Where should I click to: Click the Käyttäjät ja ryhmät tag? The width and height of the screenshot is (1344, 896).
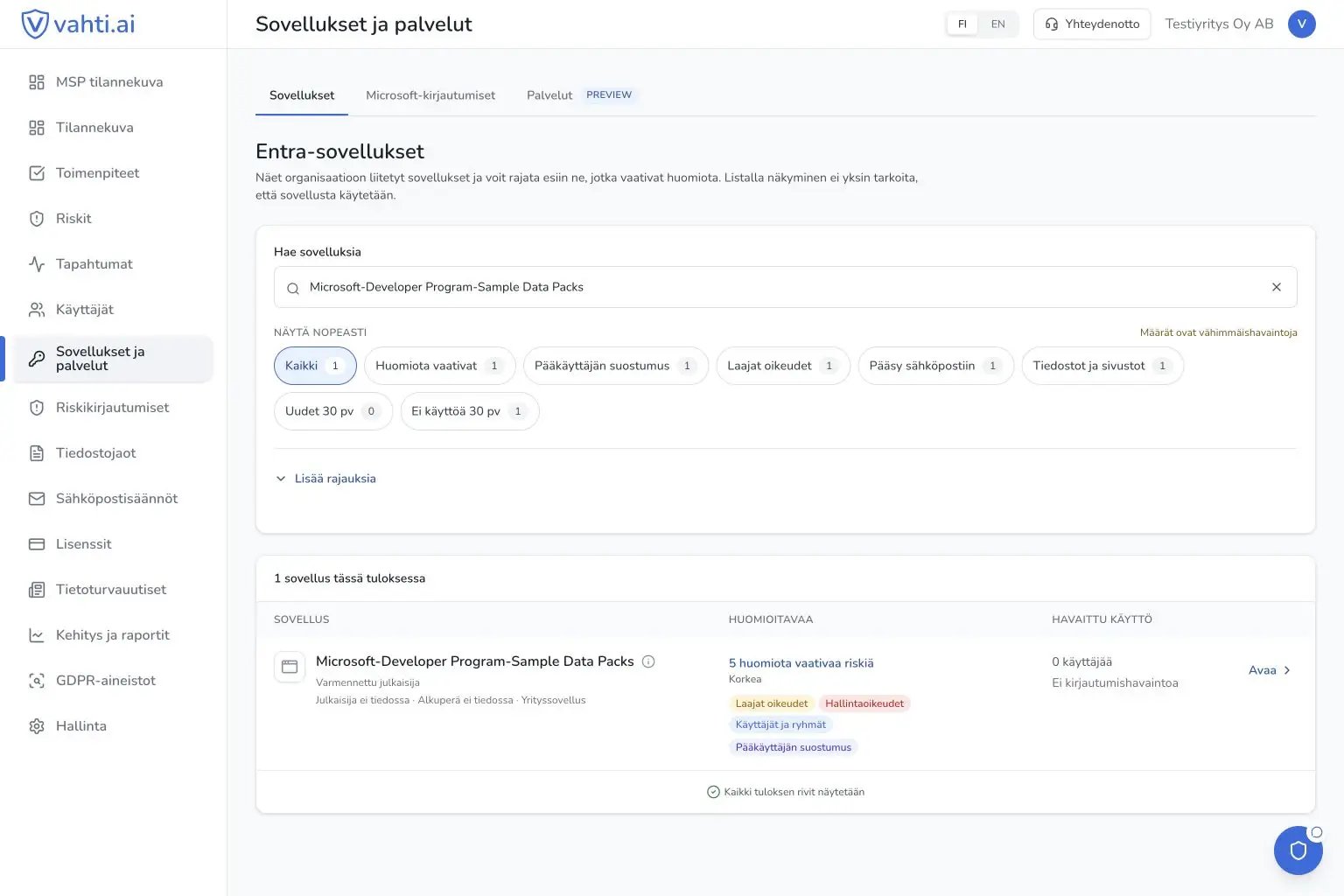point(780,724)
